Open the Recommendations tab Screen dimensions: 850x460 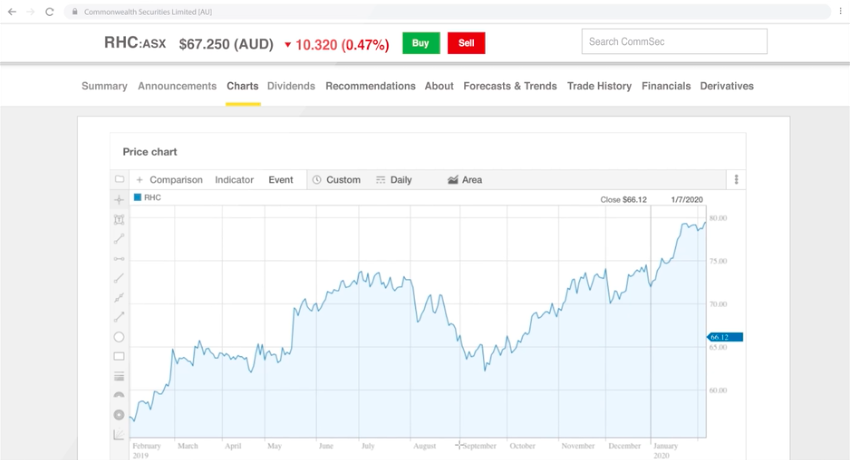click(370, 86)
